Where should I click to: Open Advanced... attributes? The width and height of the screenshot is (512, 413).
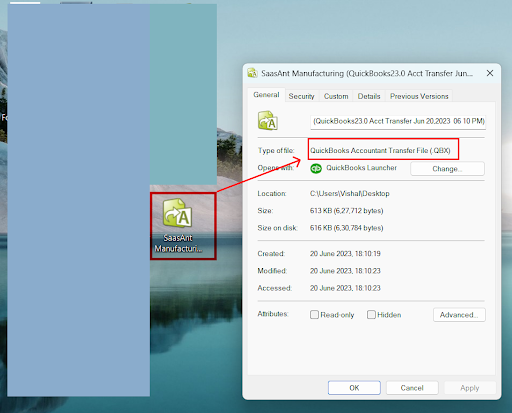[459, 315]
